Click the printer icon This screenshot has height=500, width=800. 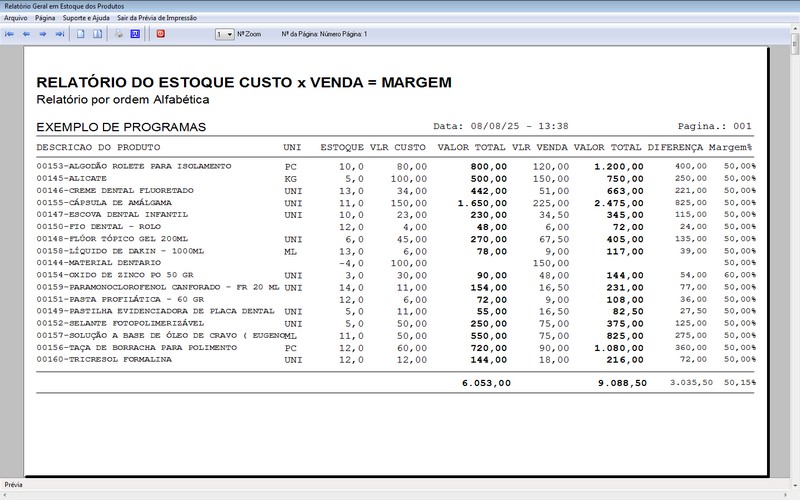point(118,34)
